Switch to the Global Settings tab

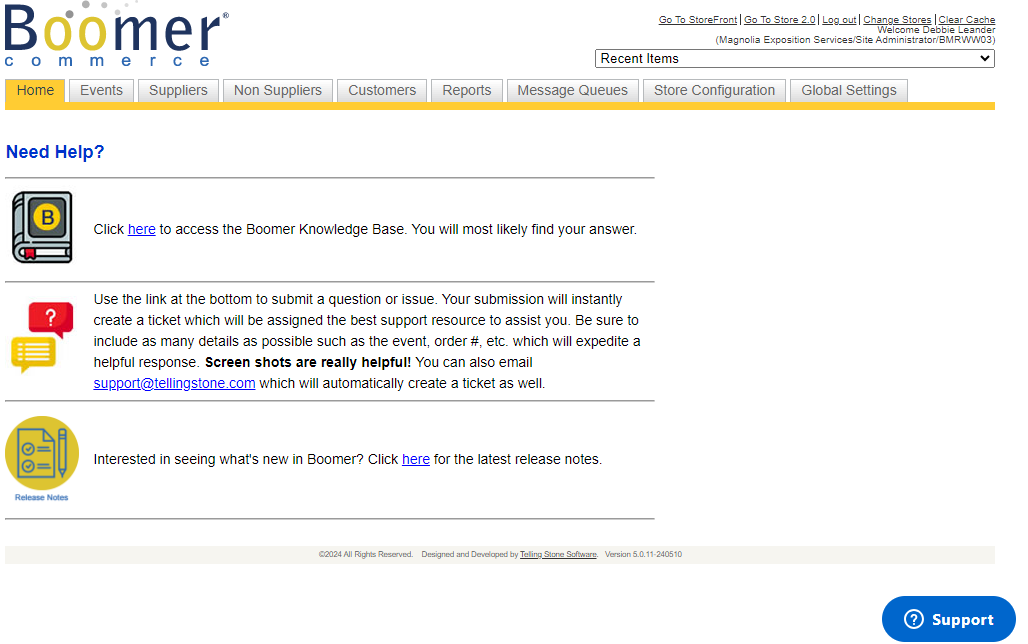(848, 90)
